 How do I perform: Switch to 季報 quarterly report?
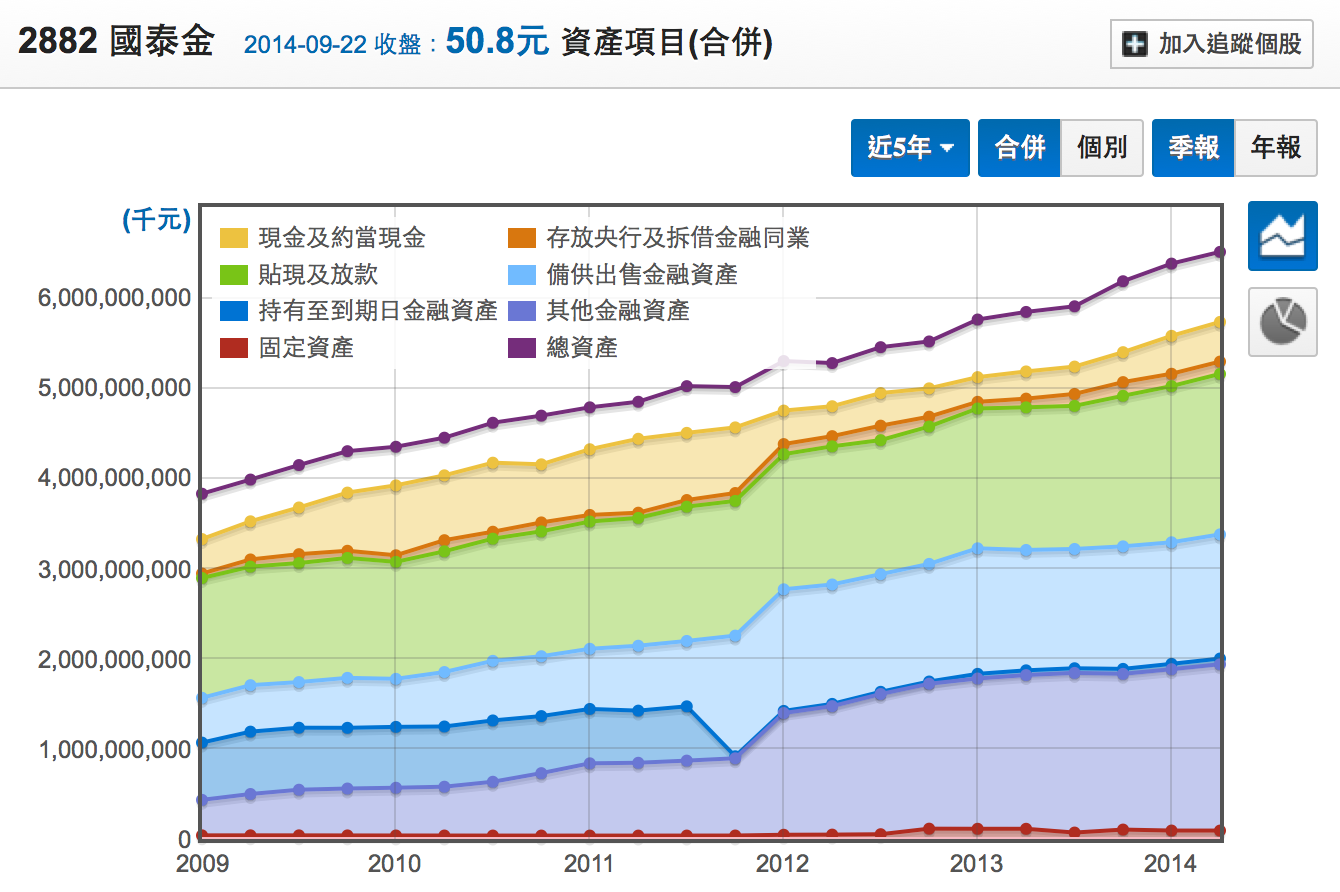coord(1193,148)
